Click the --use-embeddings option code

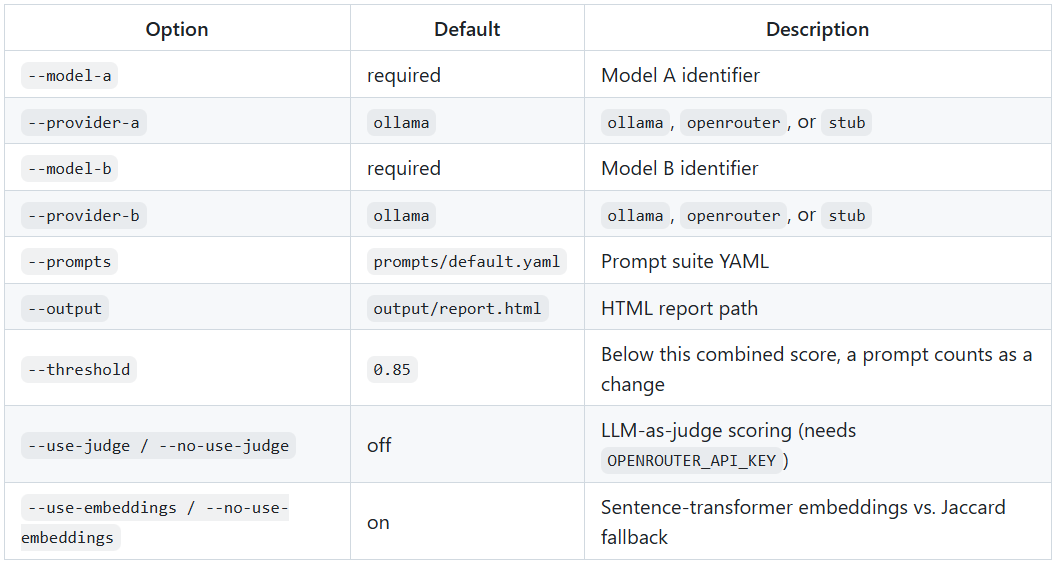pos(155,522)
